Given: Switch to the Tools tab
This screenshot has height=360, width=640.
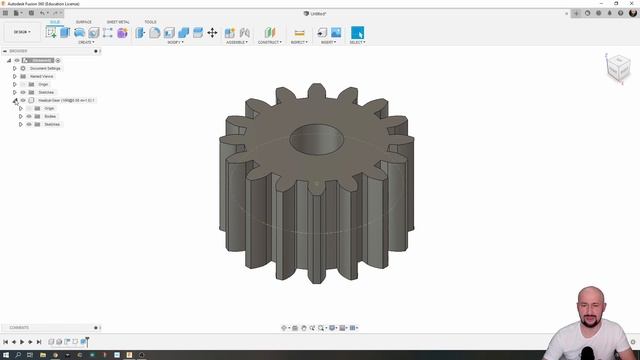Looking at the screenshot, I should click(150, 22).
